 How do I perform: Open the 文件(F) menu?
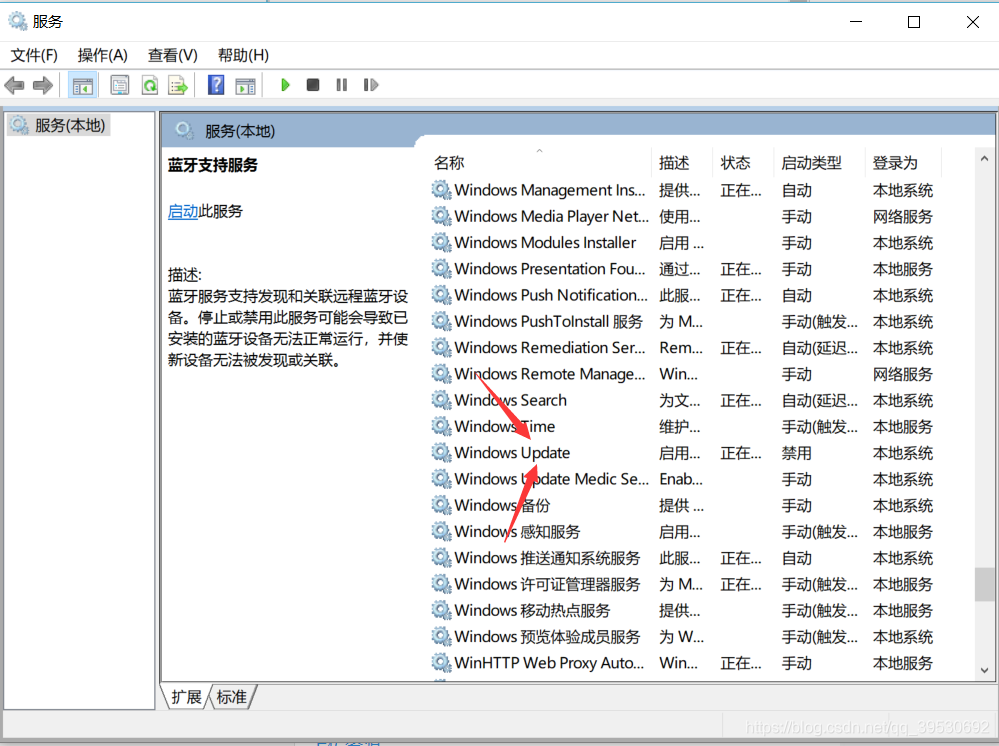[34, 55]
